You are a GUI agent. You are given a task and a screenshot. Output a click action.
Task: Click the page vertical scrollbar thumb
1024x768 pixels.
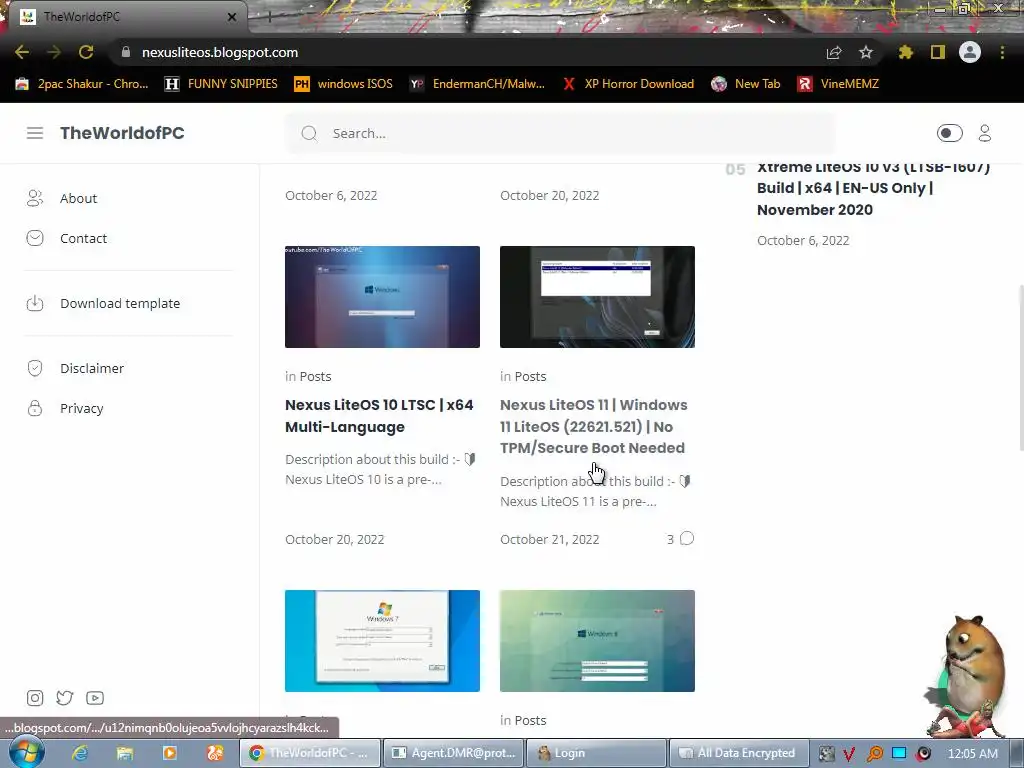[1021, 368]
